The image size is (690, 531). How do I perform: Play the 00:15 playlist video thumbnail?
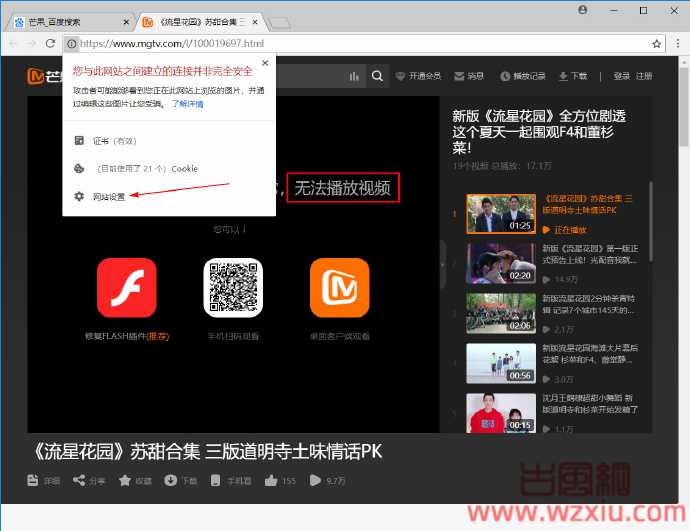[x=501, y=413]
